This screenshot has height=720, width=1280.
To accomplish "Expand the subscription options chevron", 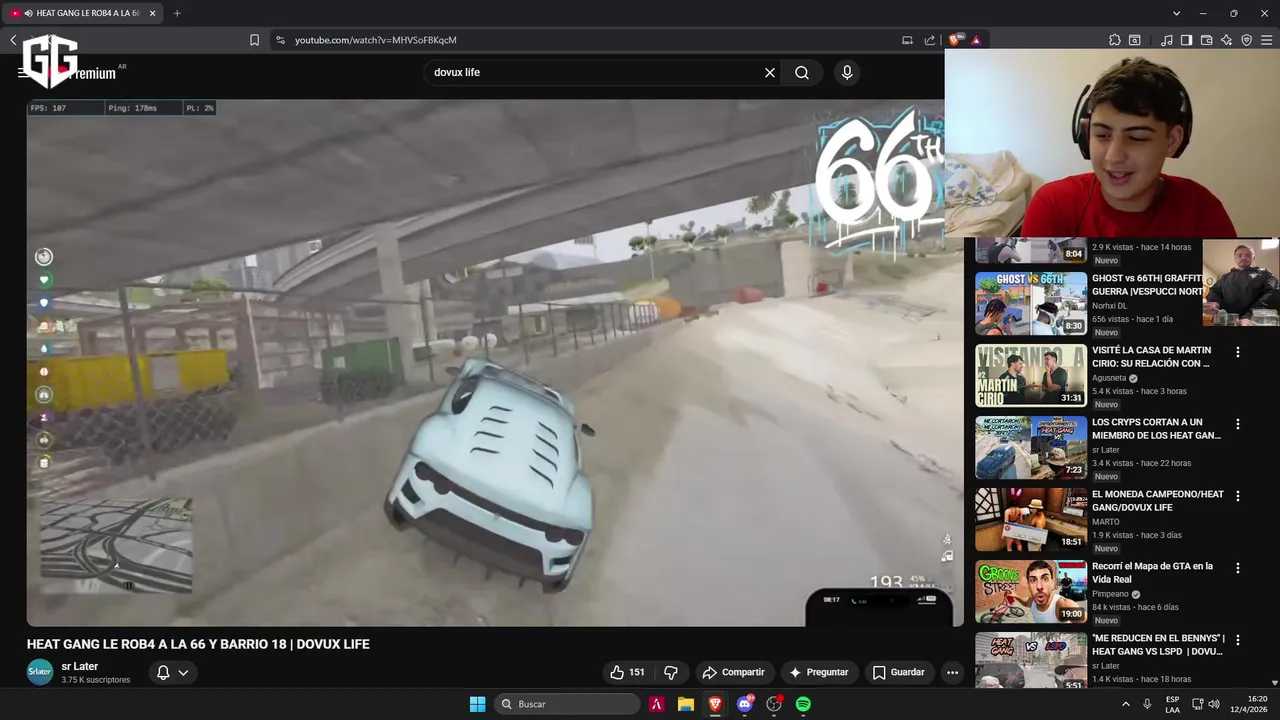I will (x=183, y=672).
